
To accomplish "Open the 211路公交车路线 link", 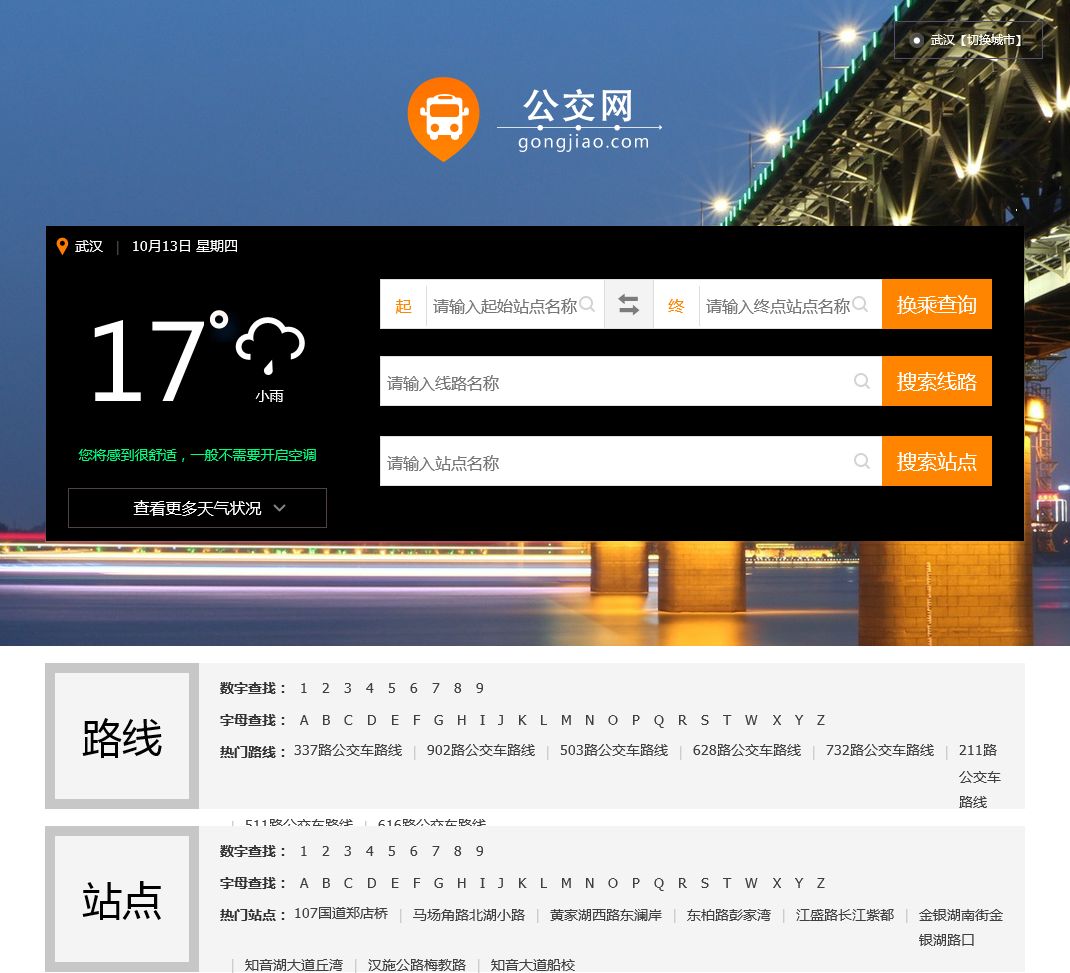I will pyautogui.click(x=979, y=776).
